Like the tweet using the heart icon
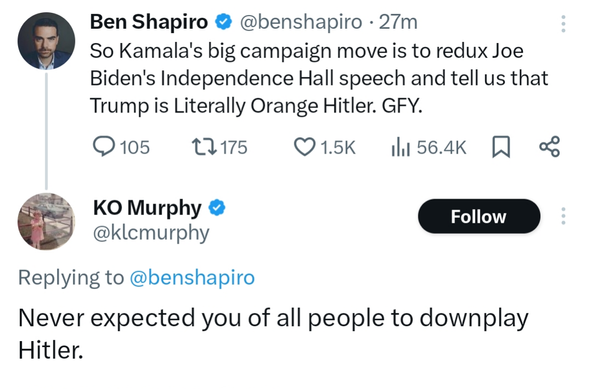Screen dimensions: 592x389 304,147
